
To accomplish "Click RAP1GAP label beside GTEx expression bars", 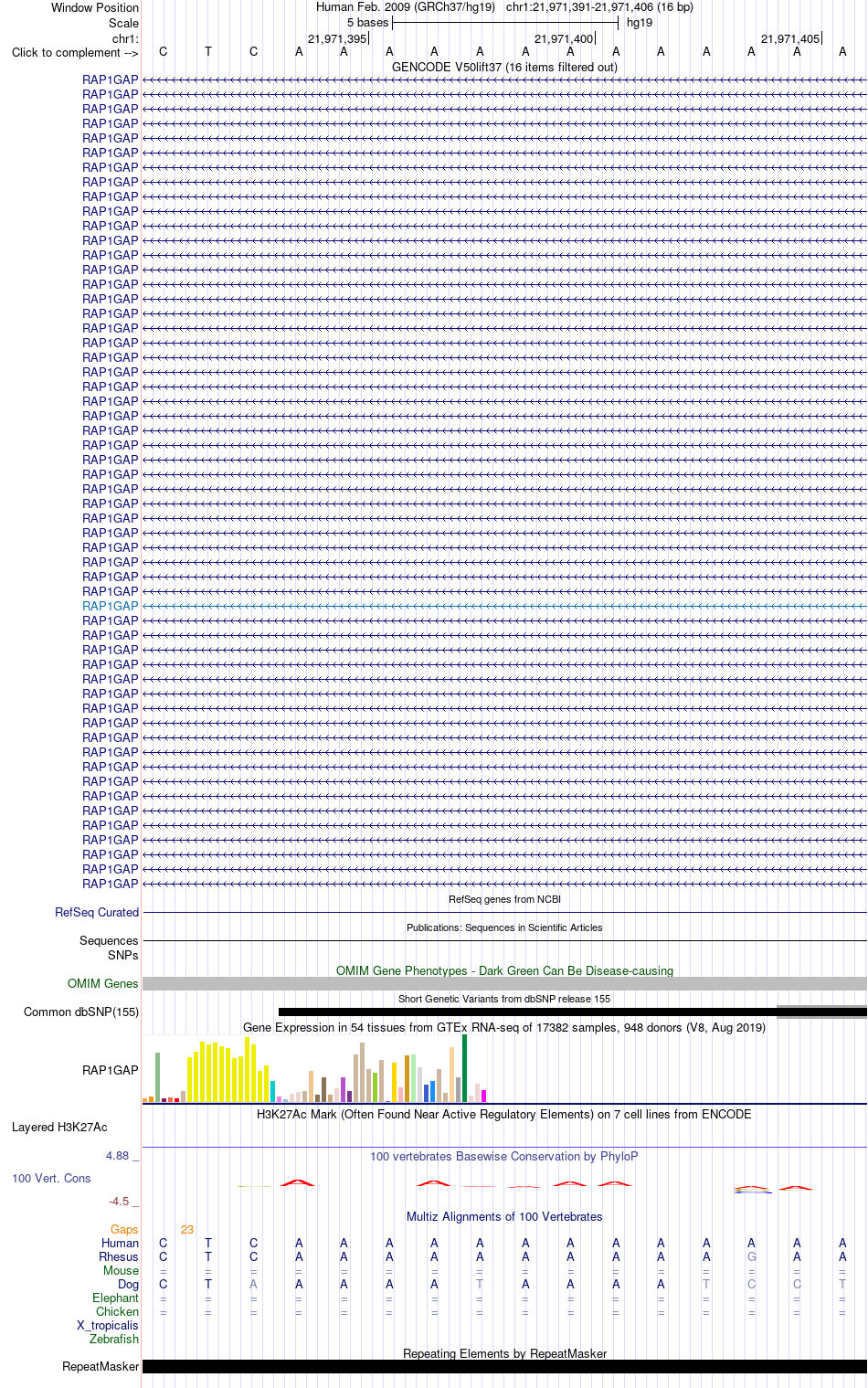I will click(x=111, y=1070).
